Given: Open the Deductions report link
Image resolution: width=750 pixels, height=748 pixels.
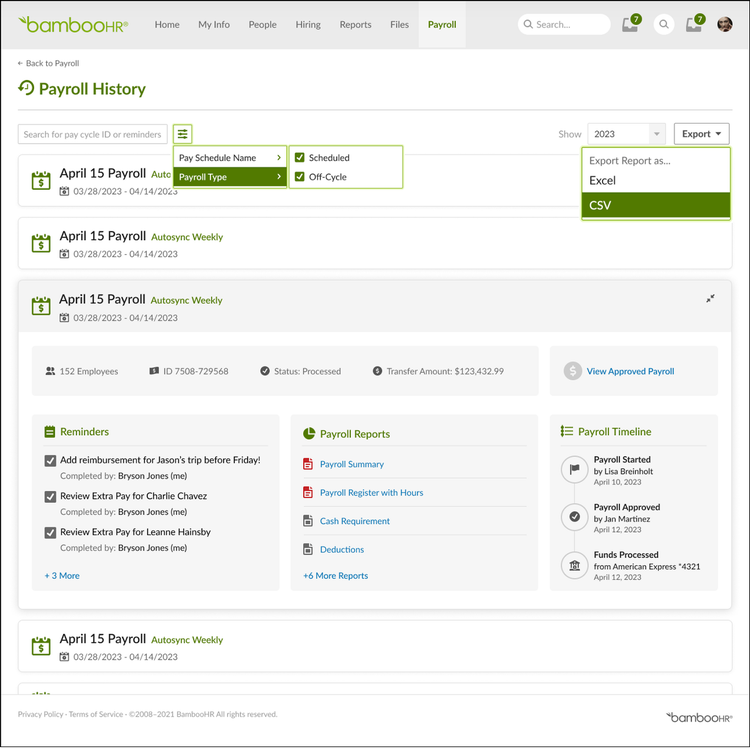Looking at the screenshot, I should [342, 549].
